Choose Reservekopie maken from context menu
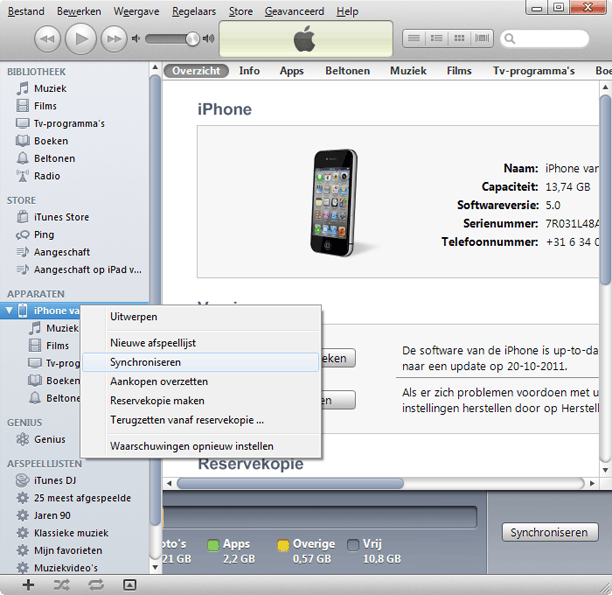Viewport: 612px width, 595px height. [201, 401]
